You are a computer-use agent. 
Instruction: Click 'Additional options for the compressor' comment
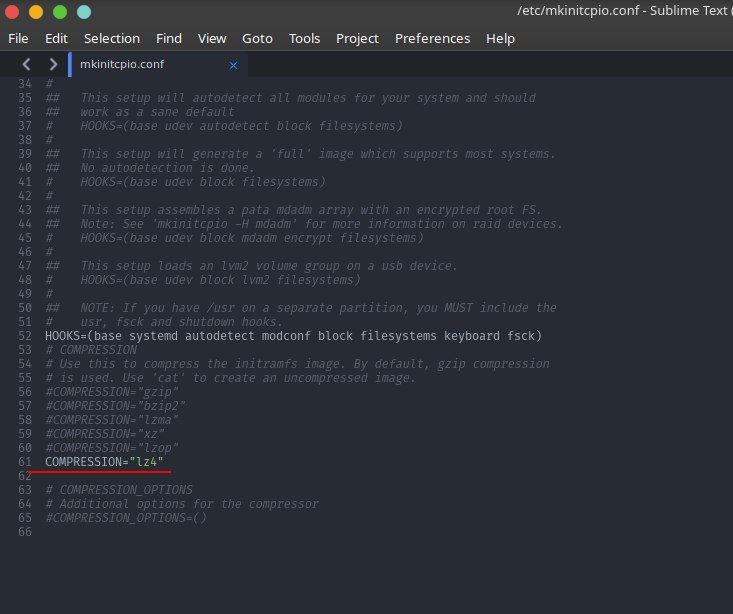pos(182,504)
